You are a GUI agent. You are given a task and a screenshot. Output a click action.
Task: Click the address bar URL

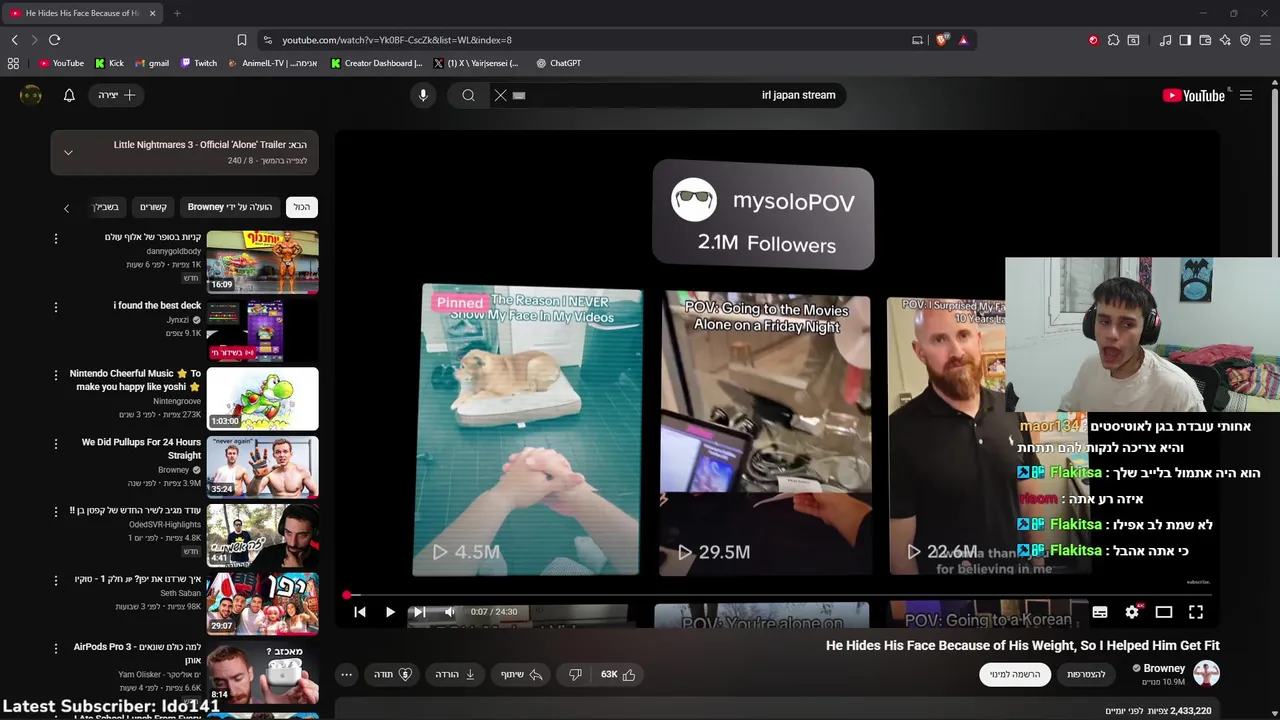(x=396, y=40)
